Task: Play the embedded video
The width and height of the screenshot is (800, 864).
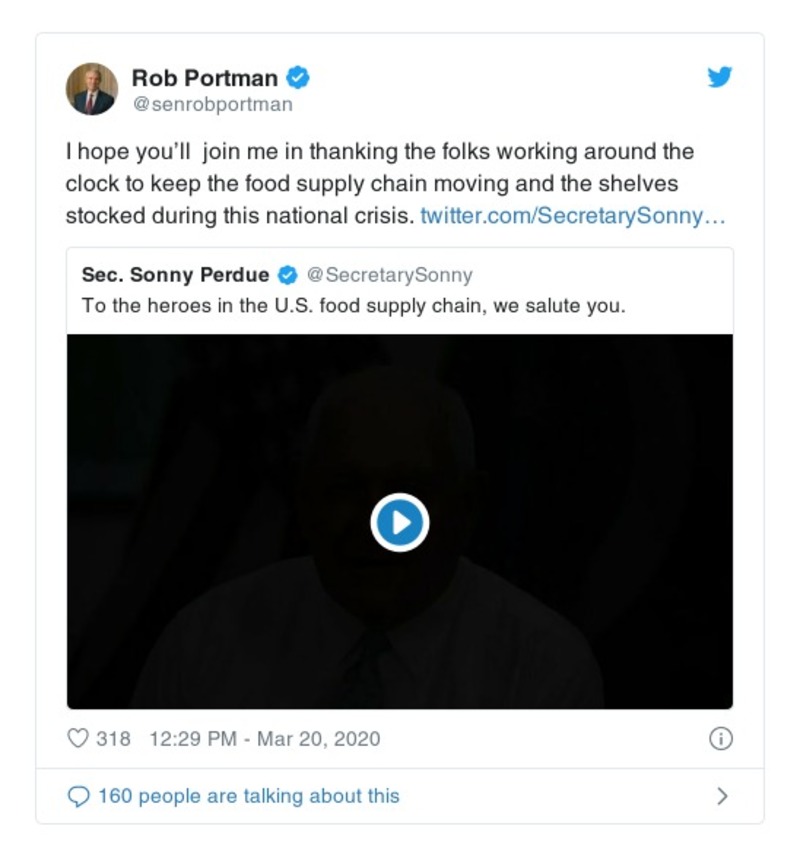Action: pos(399,522)
